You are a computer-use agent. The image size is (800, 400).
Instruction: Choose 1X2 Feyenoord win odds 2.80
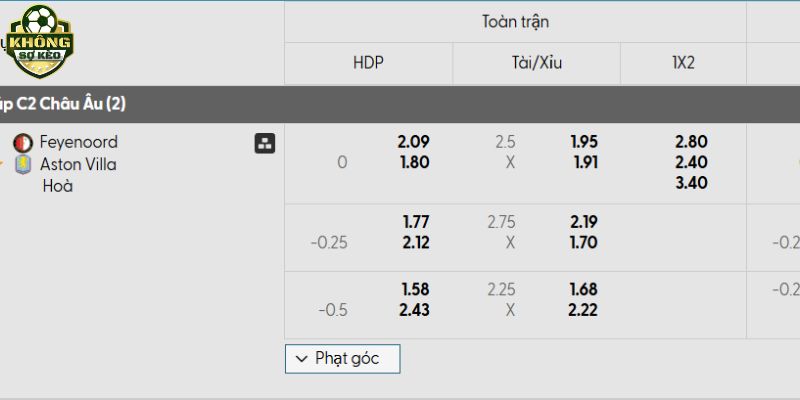(x=691, y=142)
